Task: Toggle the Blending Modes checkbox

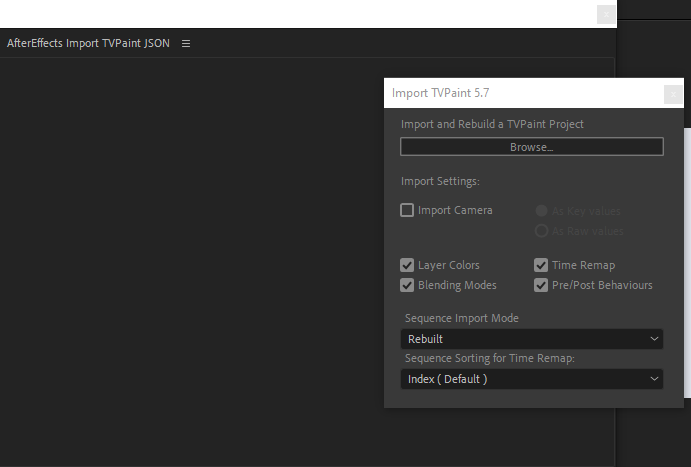Action: pos(407,285)
